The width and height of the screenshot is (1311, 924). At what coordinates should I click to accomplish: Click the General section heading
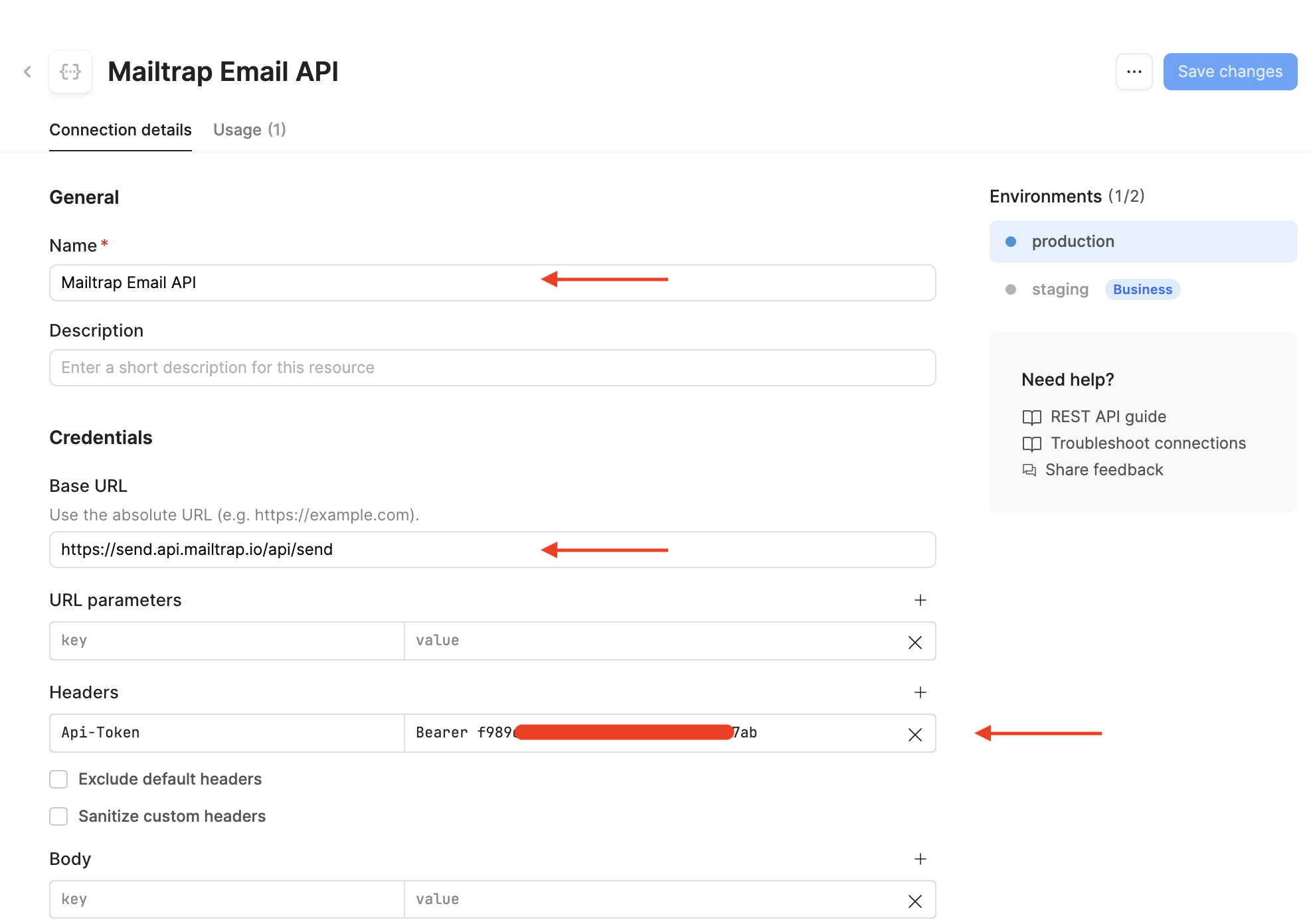click(84, 197)
